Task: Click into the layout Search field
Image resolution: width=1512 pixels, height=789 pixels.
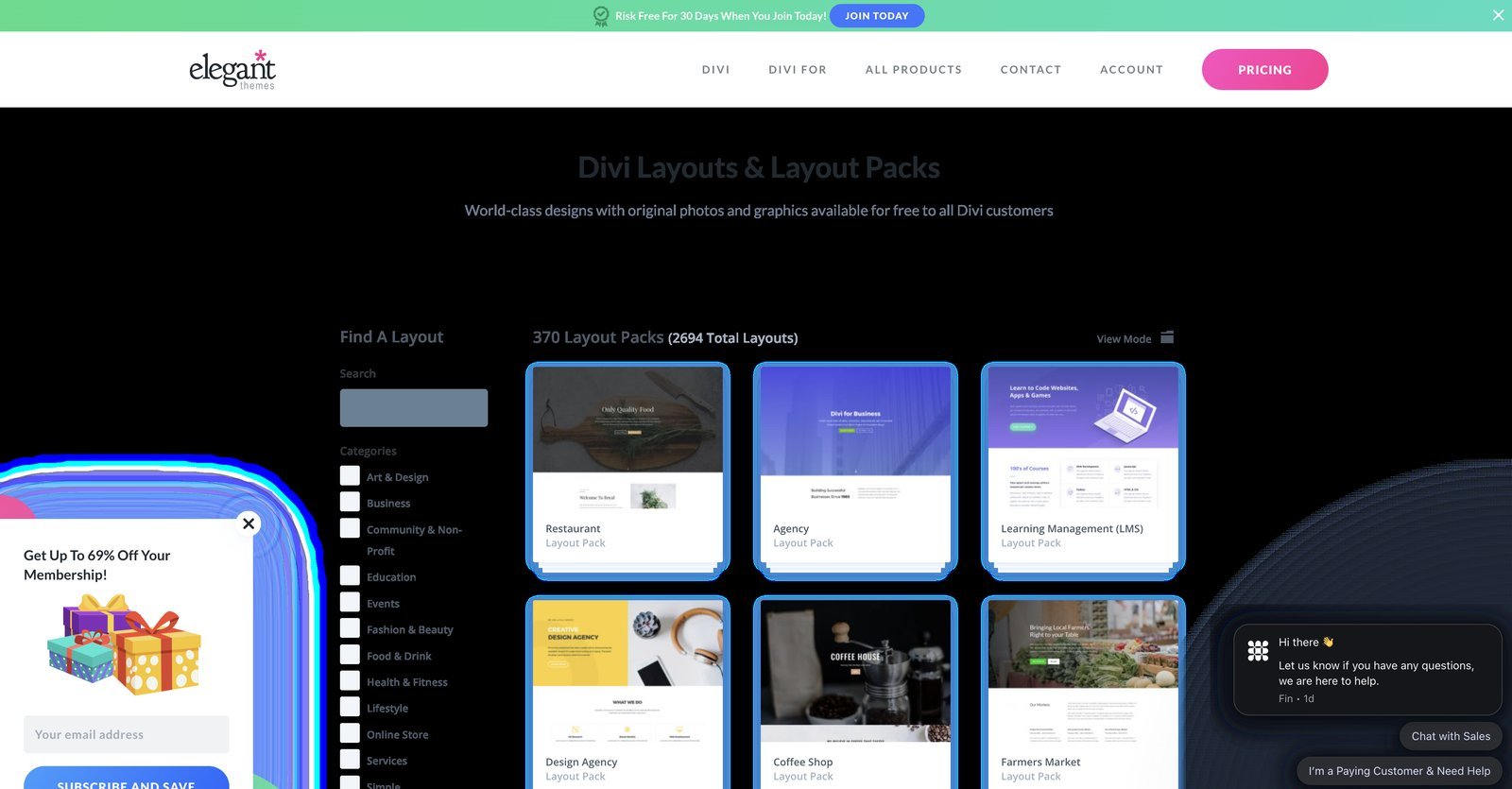Action: click(414, 408)
